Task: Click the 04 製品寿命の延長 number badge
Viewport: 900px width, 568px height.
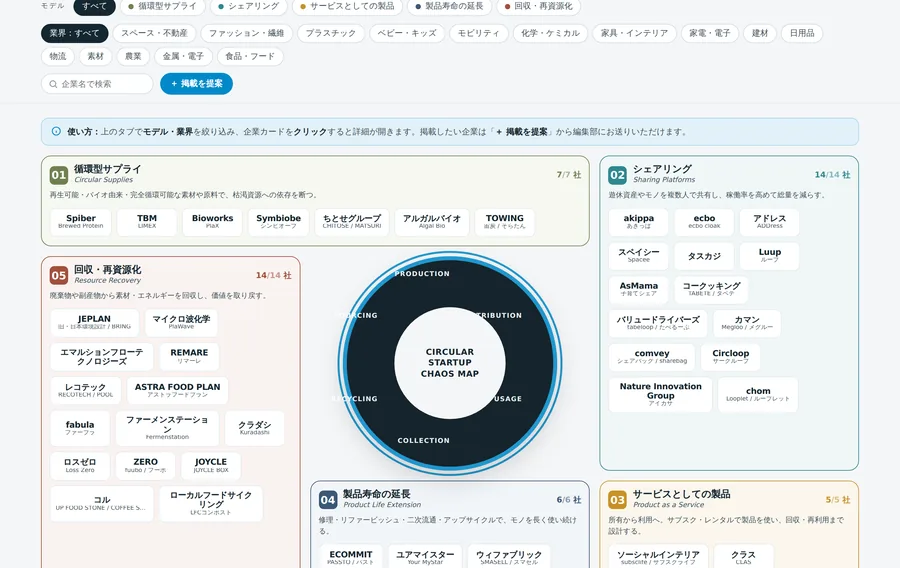Action: pyautogui.click(x=328, y=500)
